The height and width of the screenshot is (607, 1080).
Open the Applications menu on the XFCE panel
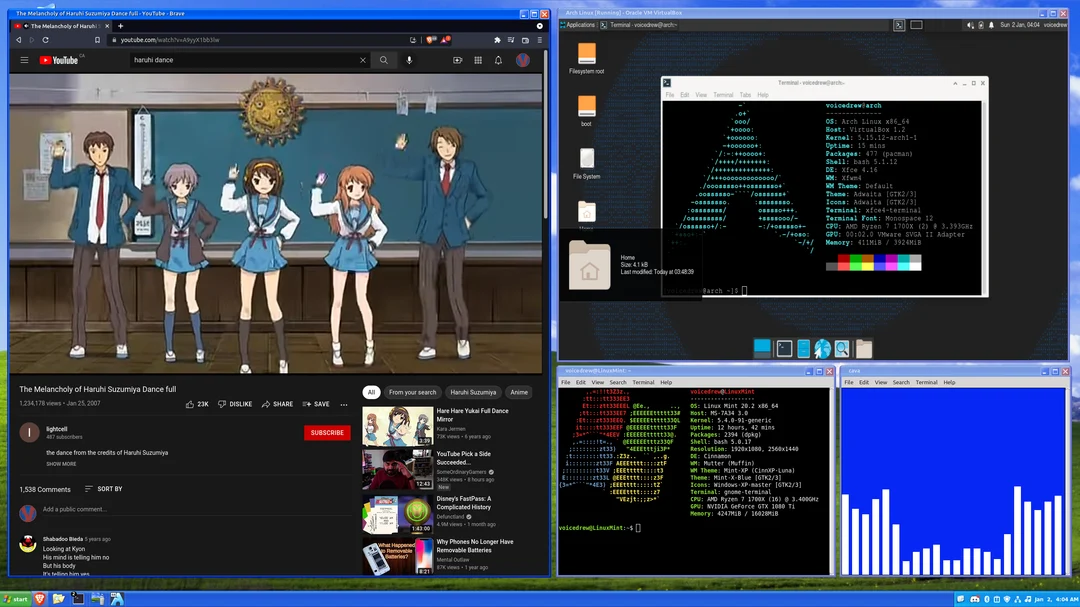pos(579,25)
